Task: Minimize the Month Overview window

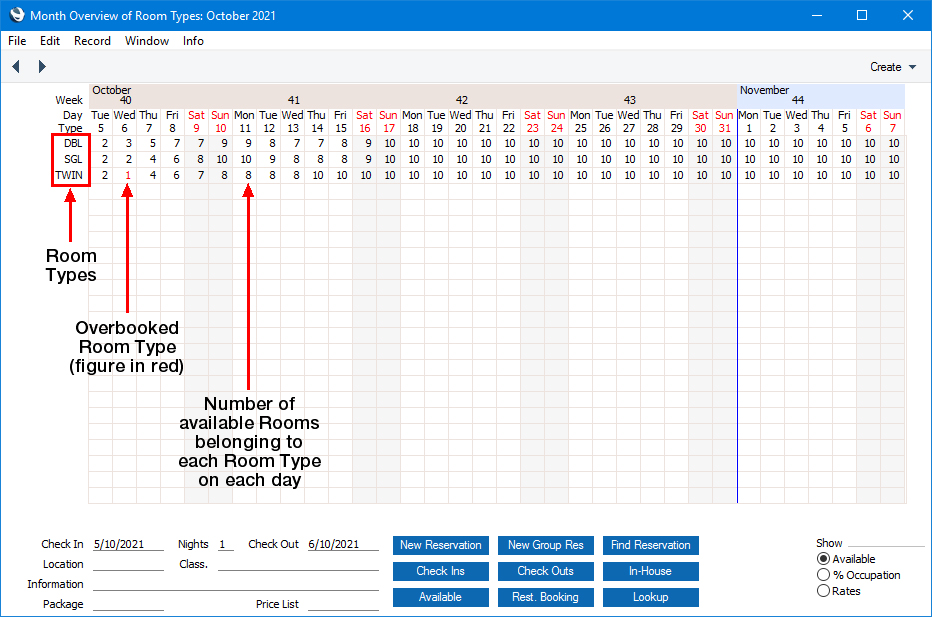Action: pyautogui.click(x=817, y=15)
